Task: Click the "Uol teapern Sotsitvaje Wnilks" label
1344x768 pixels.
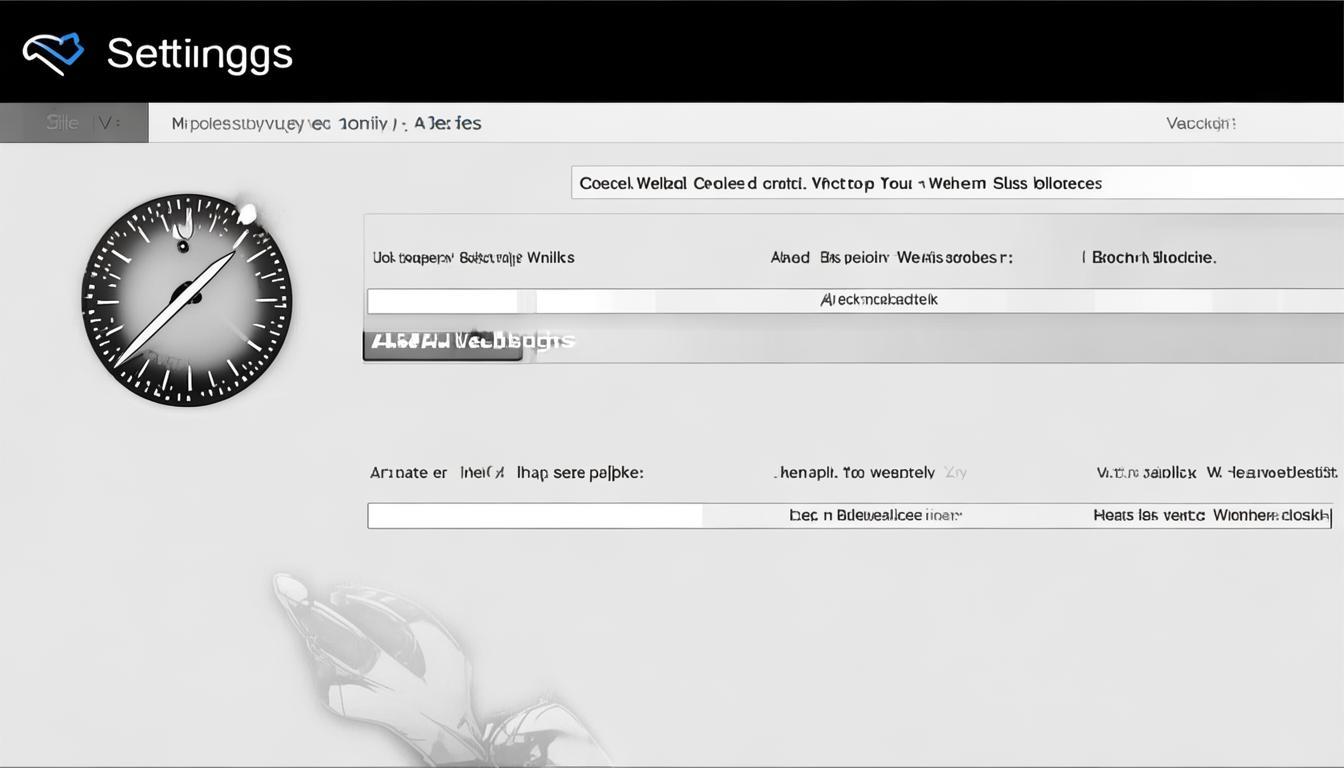Action: click(473, 257)
